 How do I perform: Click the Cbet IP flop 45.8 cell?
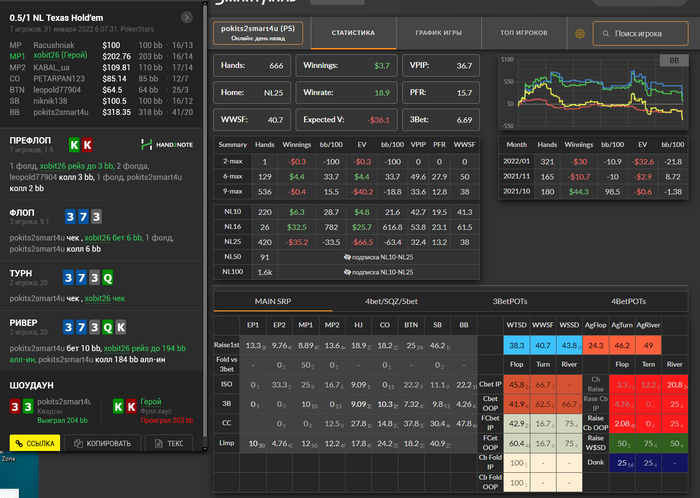coord(517,385)
